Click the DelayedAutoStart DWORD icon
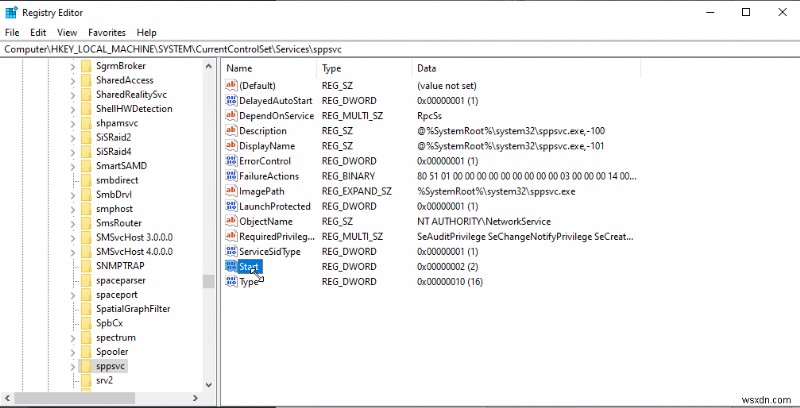The width and height of the screenshot is (800, 408). (x=231, y=100)
